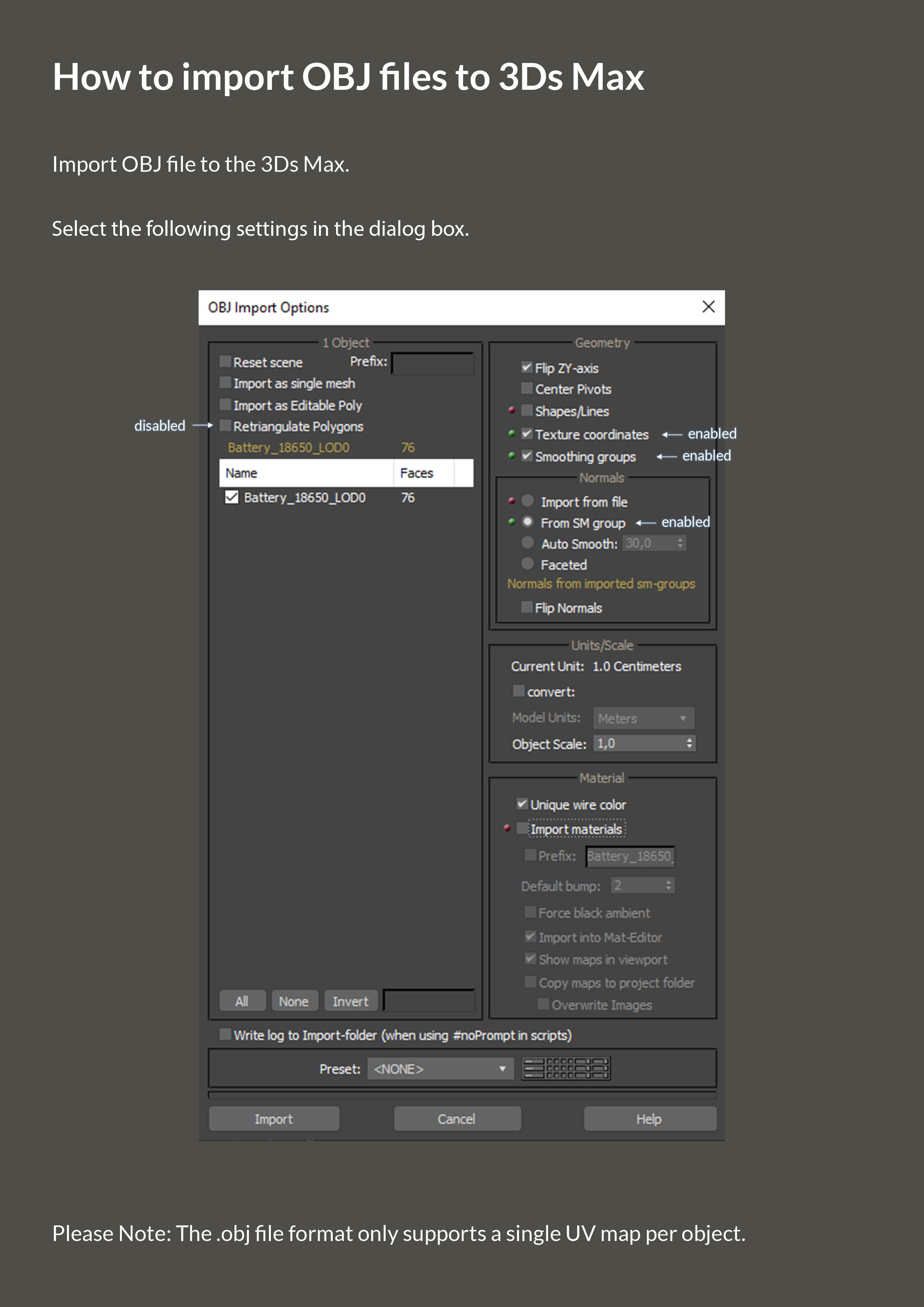Click the red dot beside Shapes/Lines
924x1307 pixels.
pyautogui.click(x=511, y=410)
